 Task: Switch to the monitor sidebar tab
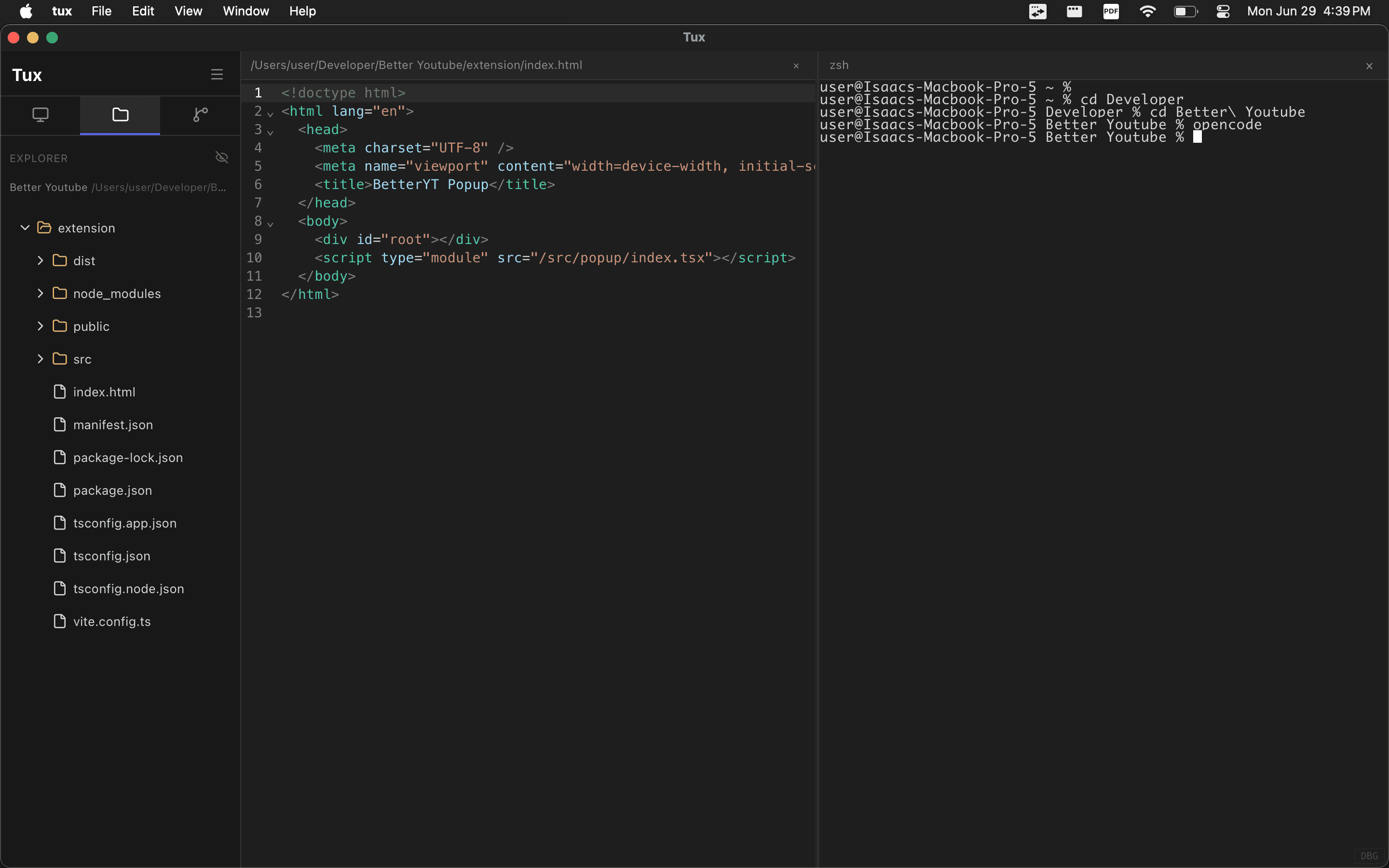pos(40,115)
